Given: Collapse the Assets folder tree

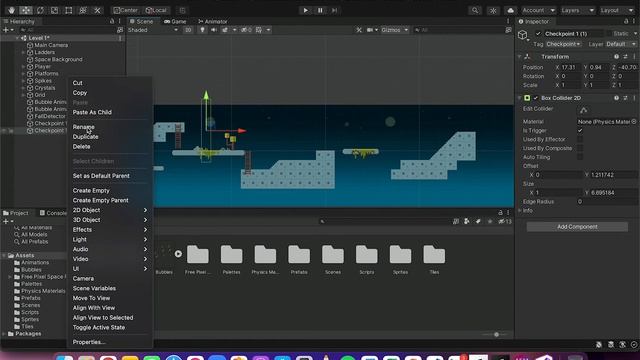Looking at the screenshot, I should pyautogui.click(x=4, y=256).
